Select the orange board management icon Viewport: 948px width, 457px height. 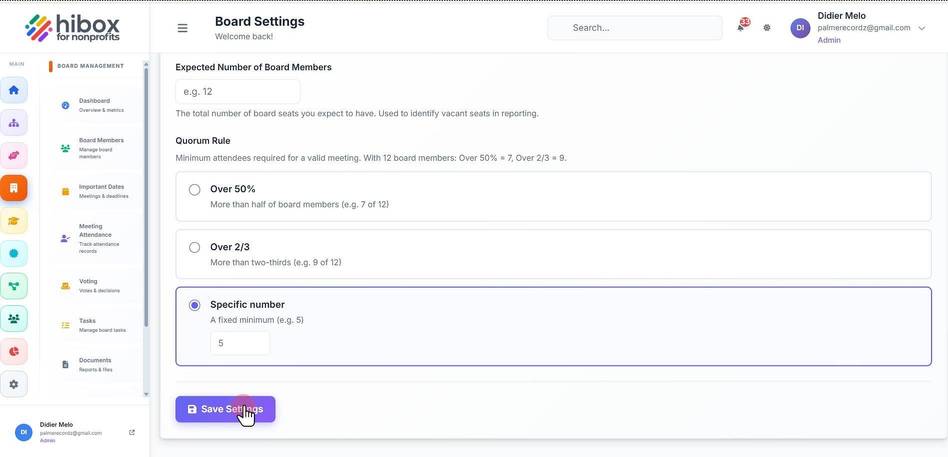pos(14,188)
